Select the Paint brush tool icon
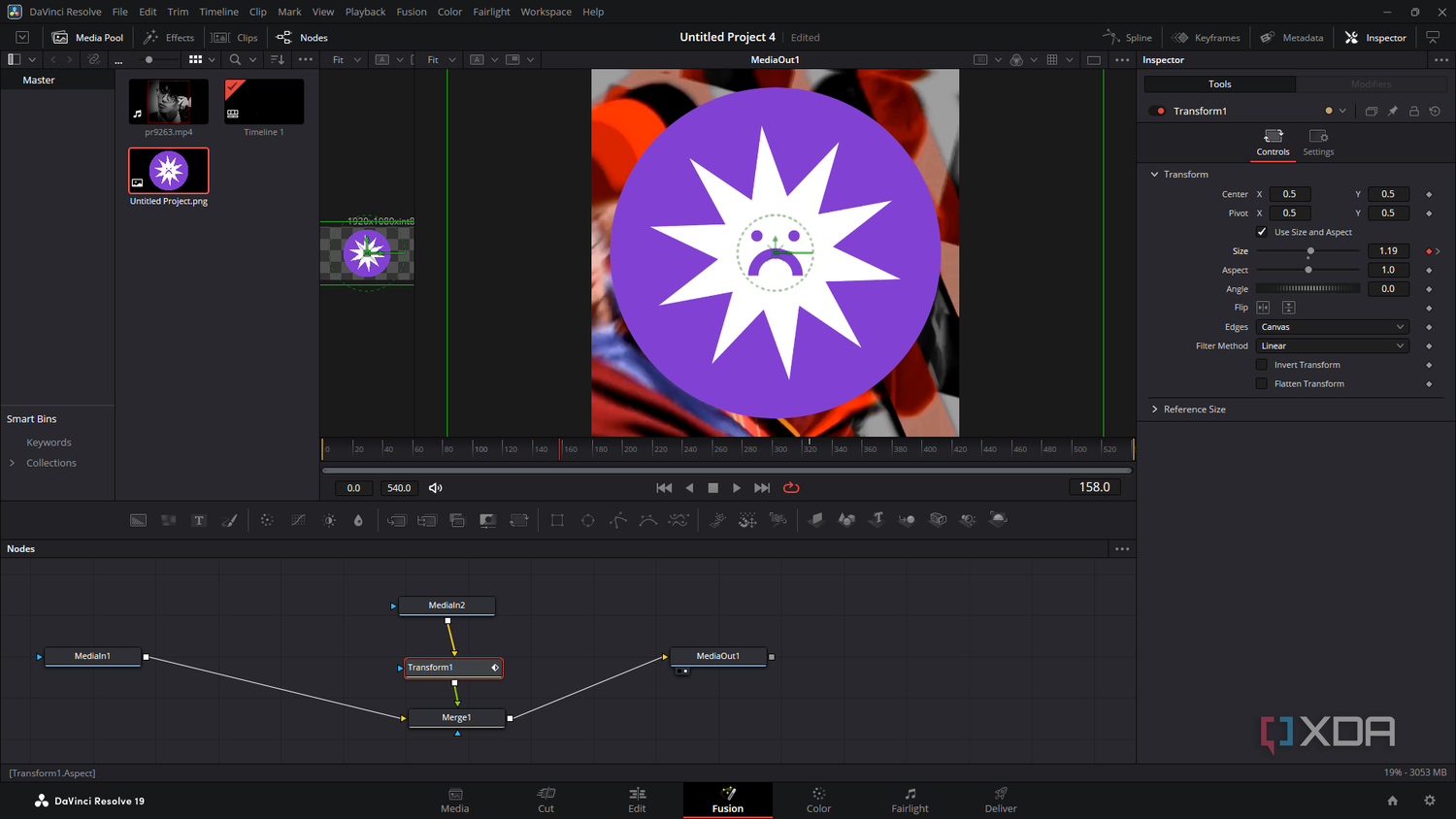 pos(229,520)
